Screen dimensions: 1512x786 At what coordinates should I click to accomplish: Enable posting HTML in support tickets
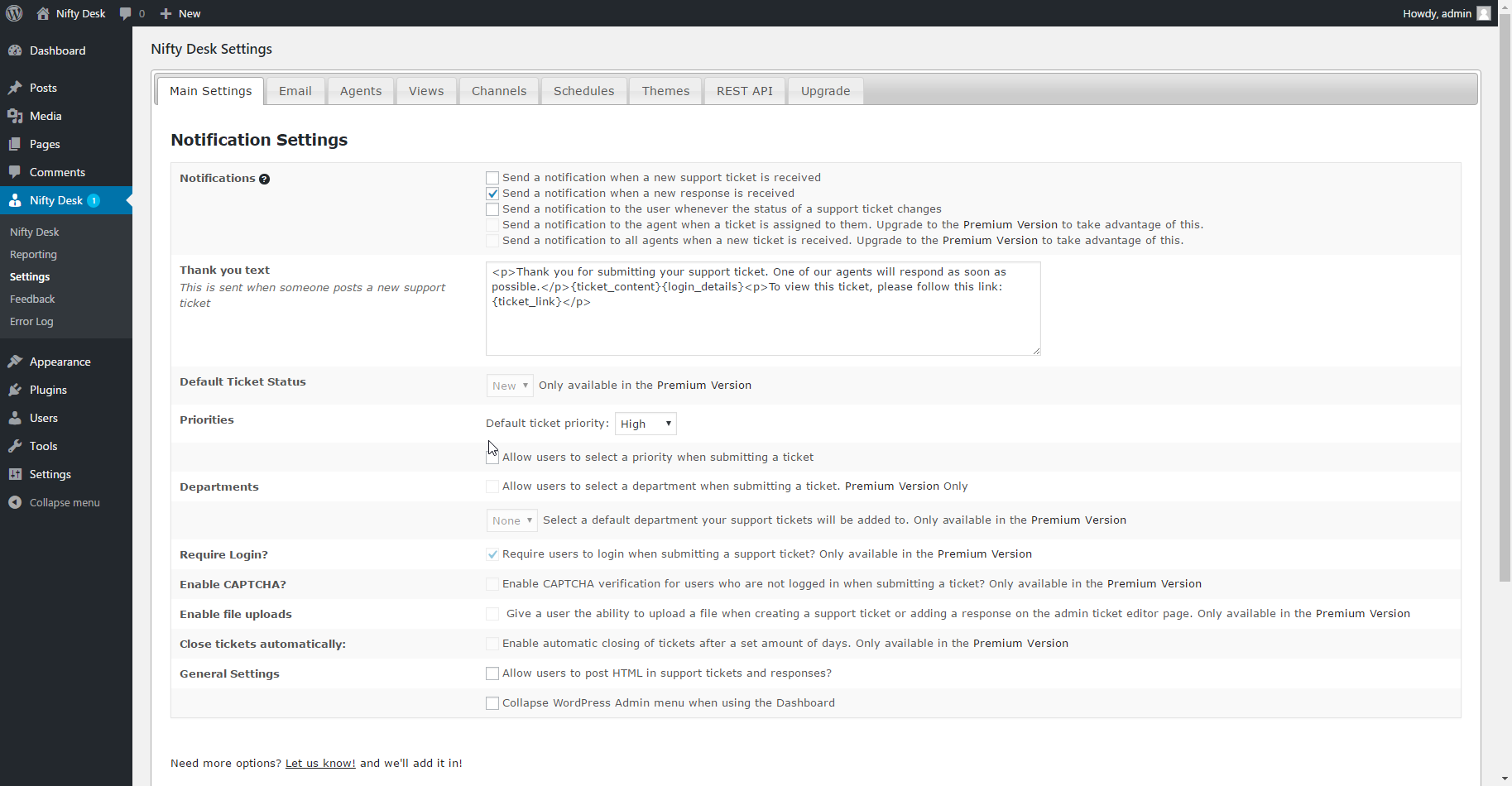(492, 673)
